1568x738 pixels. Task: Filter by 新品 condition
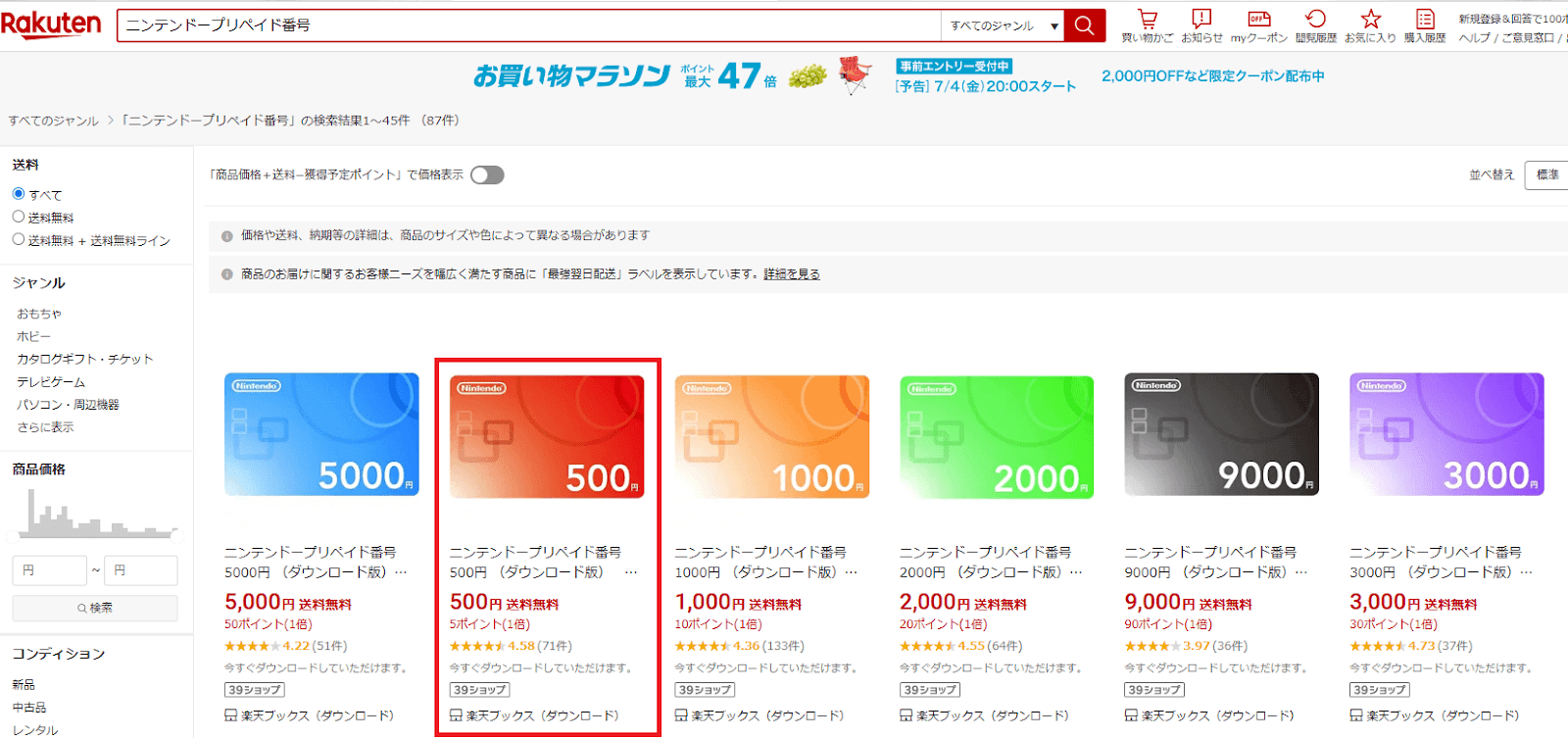coord(24,685)
